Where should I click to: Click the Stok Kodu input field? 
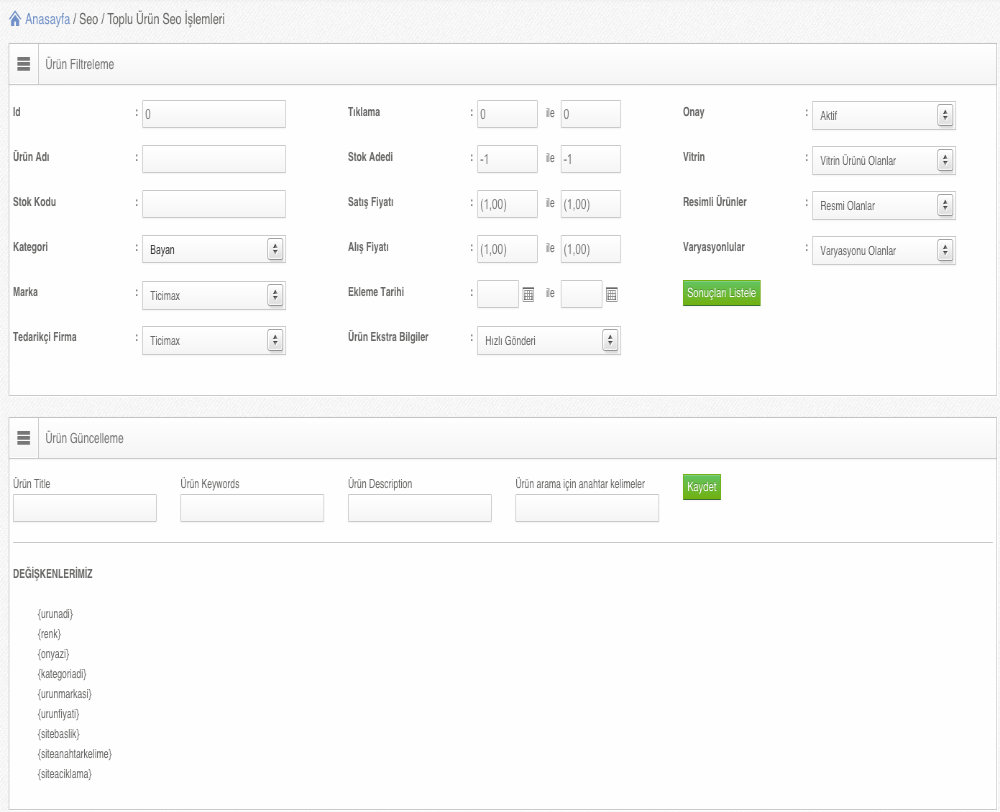[x=214, y=204]
